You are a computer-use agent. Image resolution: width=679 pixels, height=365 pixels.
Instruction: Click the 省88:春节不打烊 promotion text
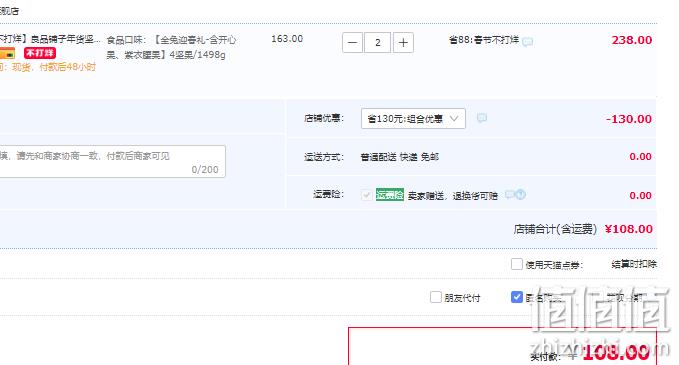(x=484, y=40)
